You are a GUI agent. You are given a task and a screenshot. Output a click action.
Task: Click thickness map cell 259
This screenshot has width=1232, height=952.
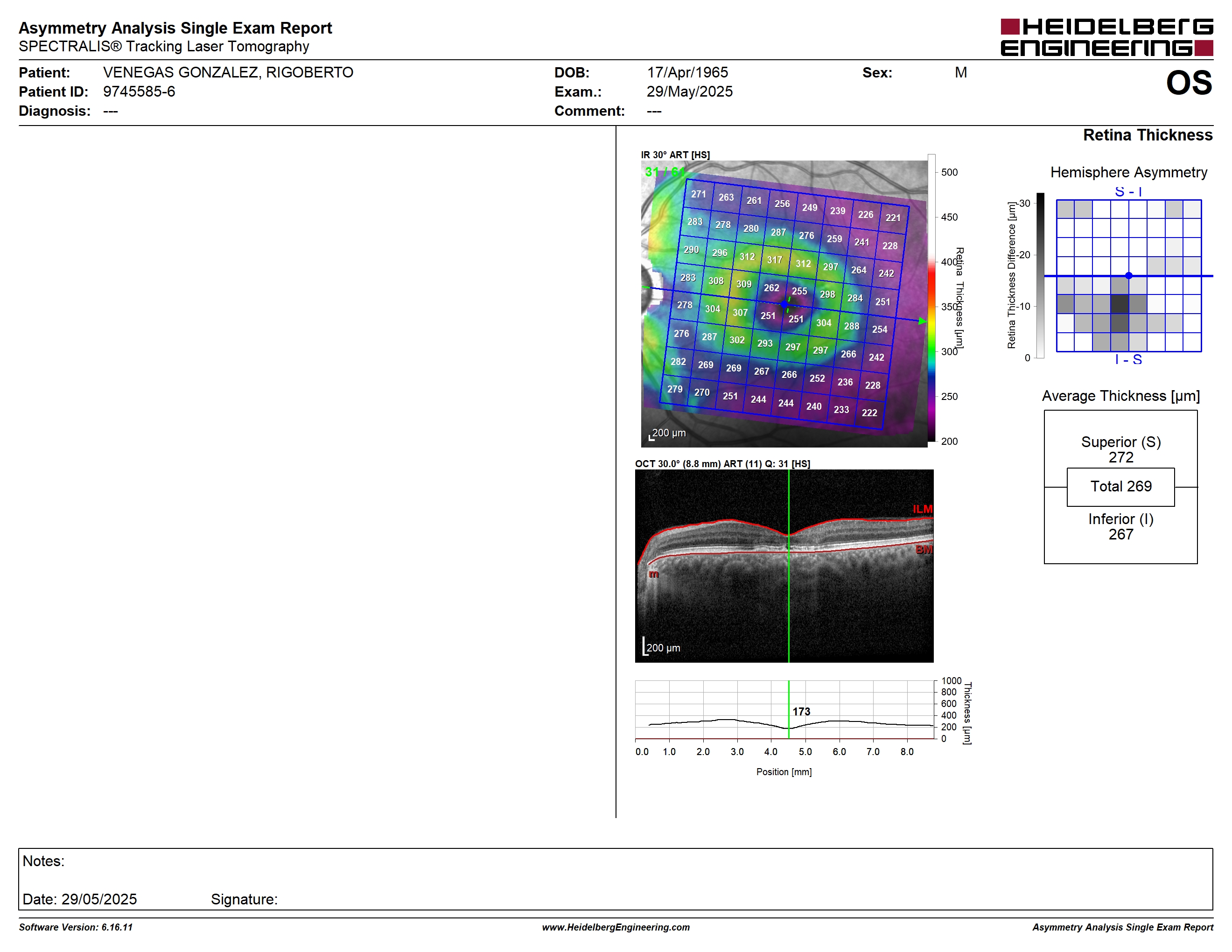834,239
